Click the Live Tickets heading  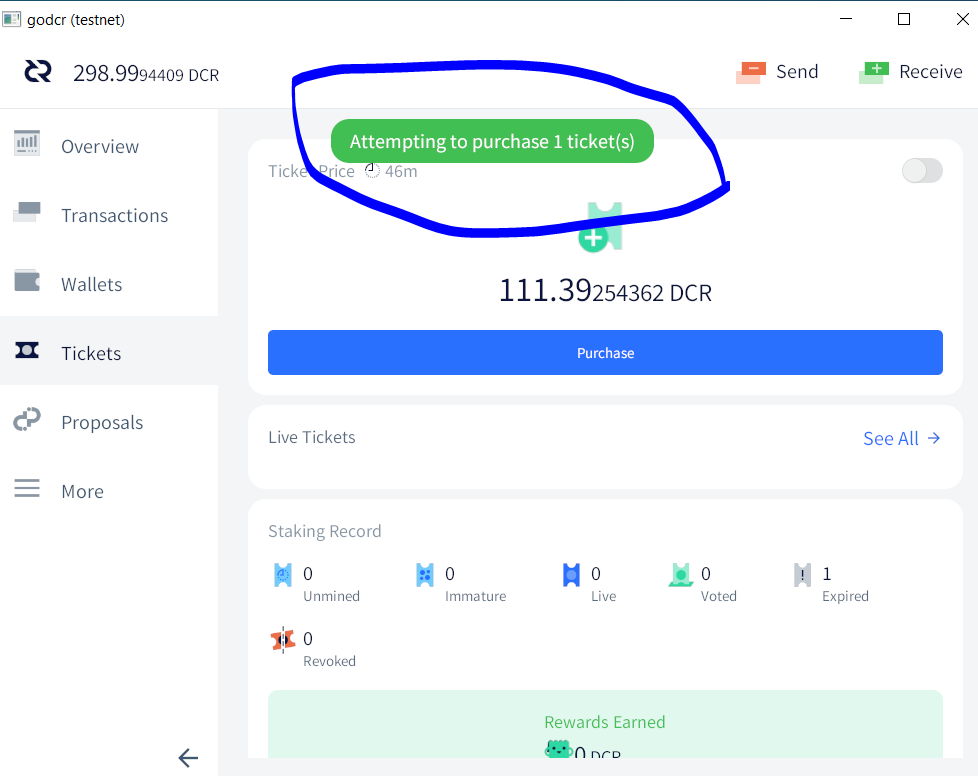(x=312, y=437)
